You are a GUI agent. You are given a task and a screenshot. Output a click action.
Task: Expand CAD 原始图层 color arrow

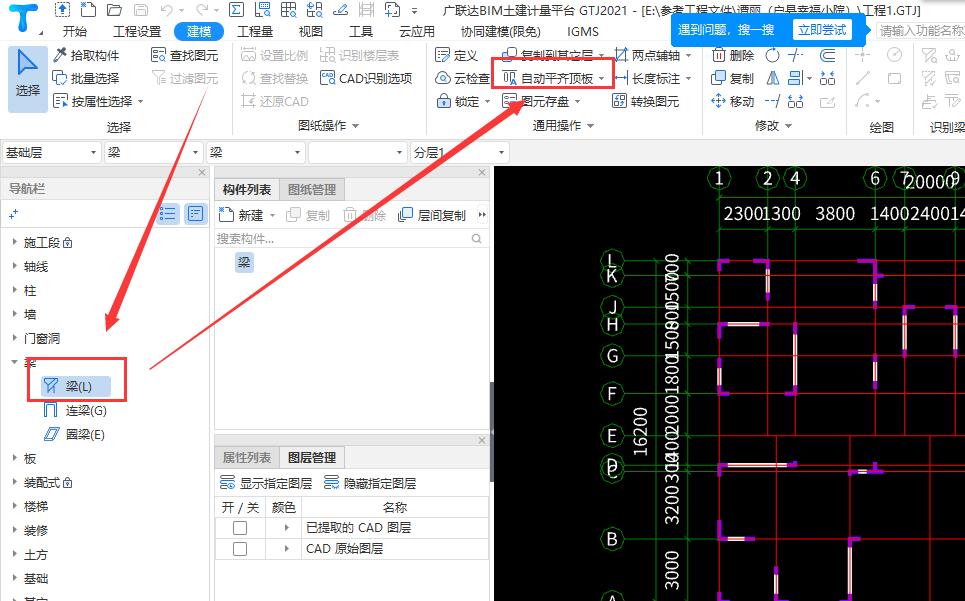(286, 549)
